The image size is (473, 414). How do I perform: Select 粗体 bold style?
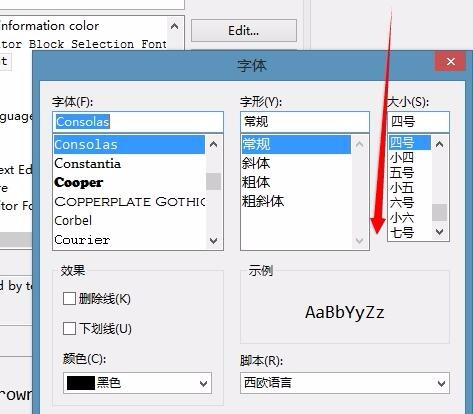click(296, 183)
